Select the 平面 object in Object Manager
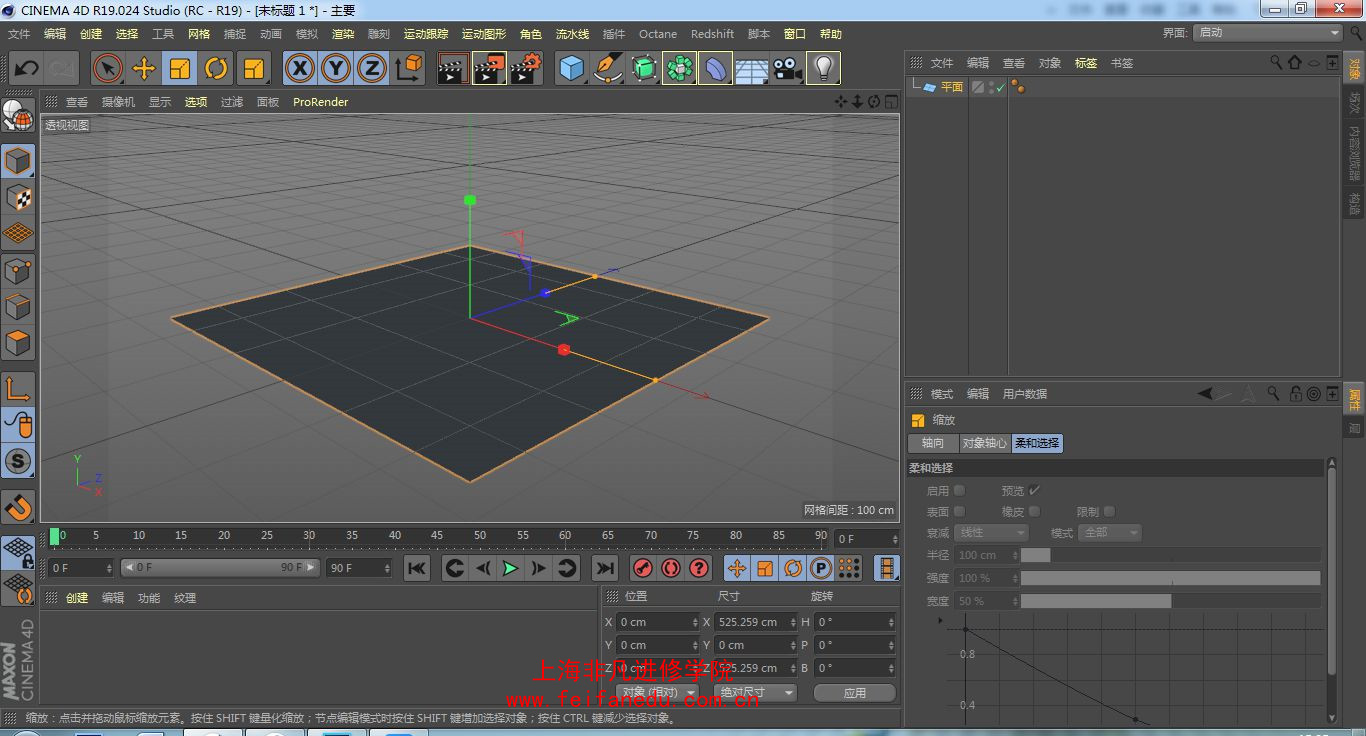 [951, 87]
